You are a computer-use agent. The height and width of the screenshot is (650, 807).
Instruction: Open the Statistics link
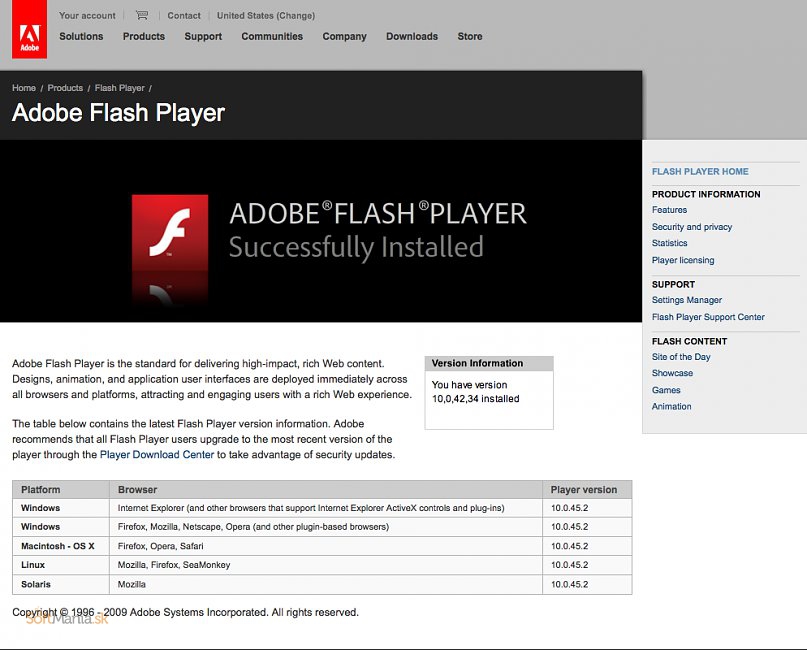[x=669, y=243]
